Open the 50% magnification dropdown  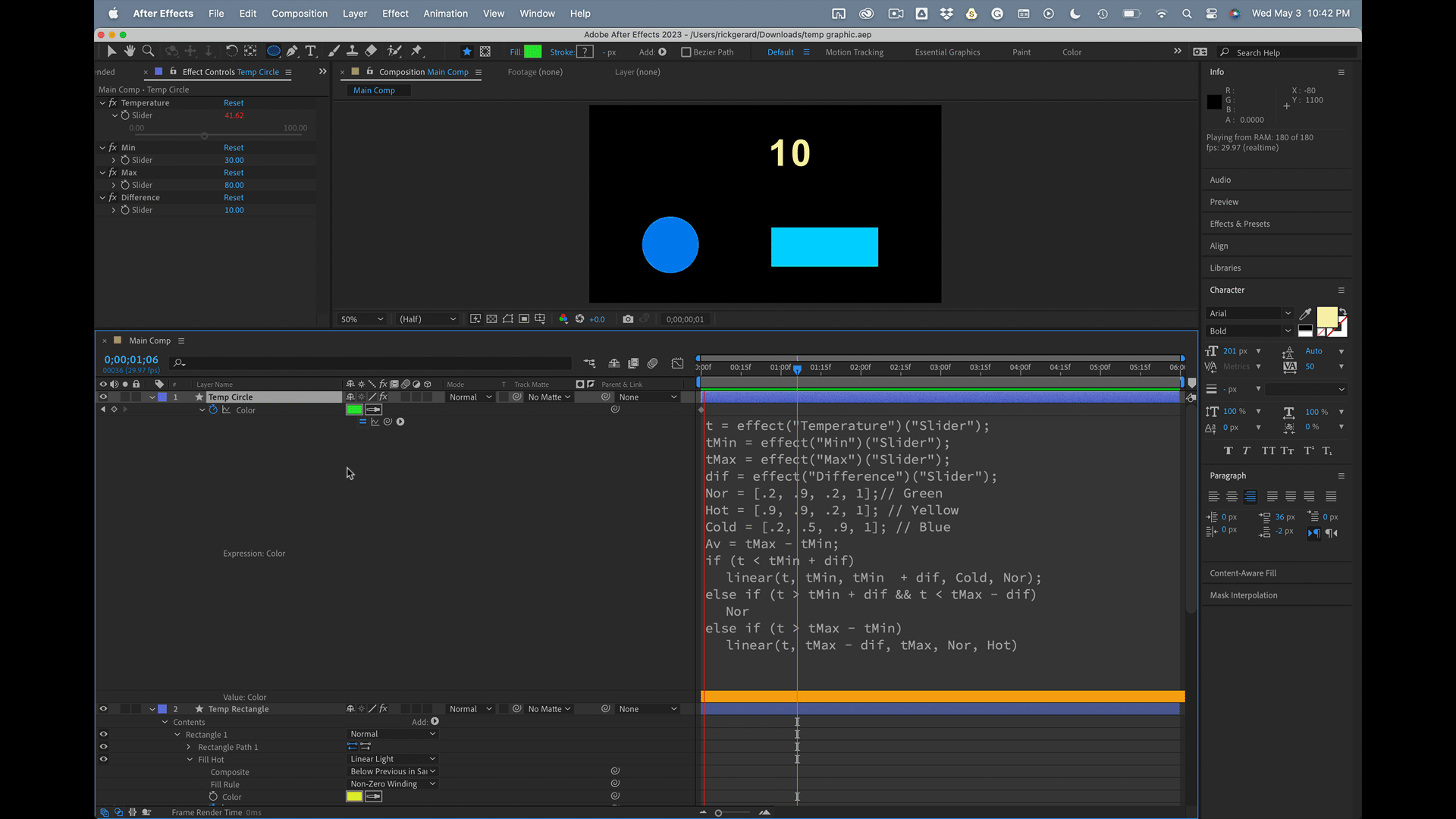click(362, 319)
